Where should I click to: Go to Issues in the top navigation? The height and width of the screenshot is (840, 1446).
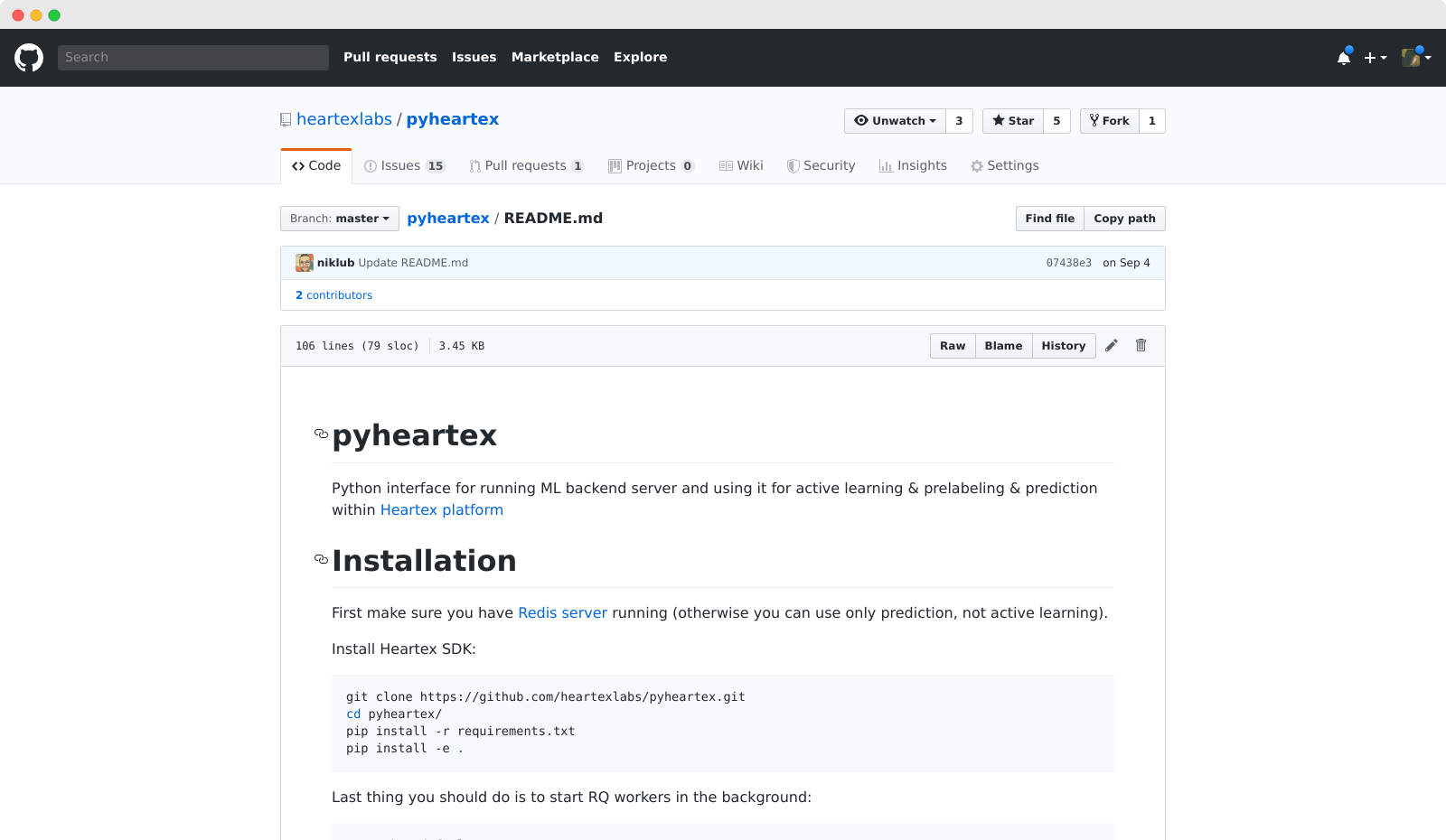(x=474, y=57)
